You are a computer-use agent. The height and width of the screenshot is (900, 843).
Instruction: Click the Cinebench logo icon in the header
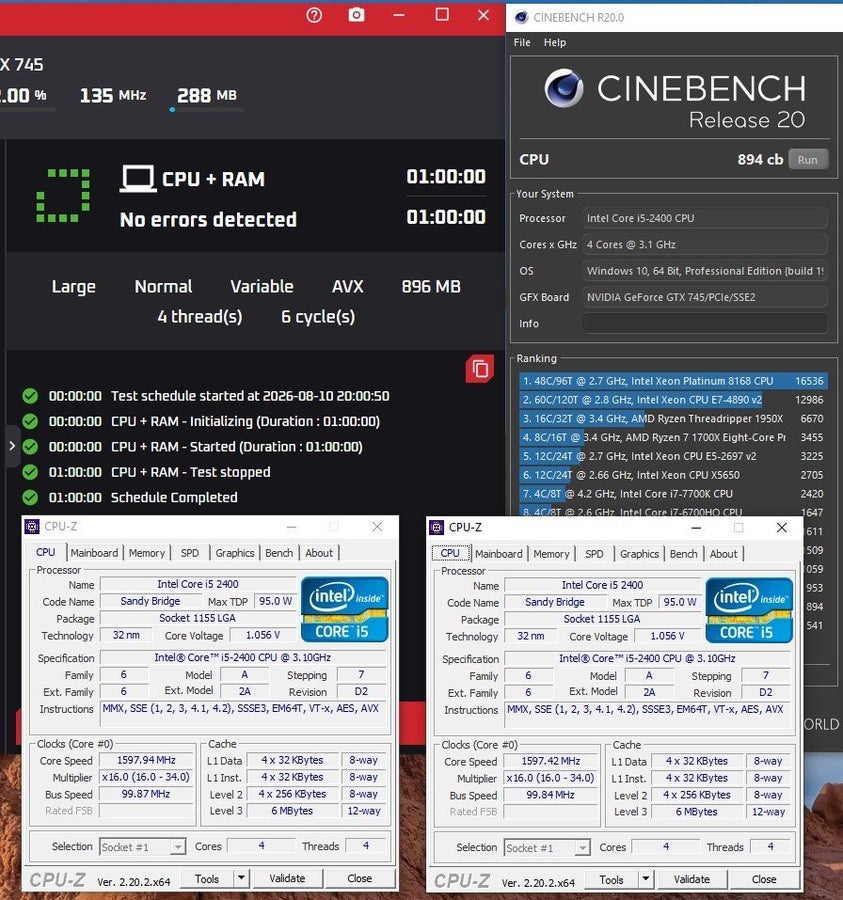pos(564,88)
